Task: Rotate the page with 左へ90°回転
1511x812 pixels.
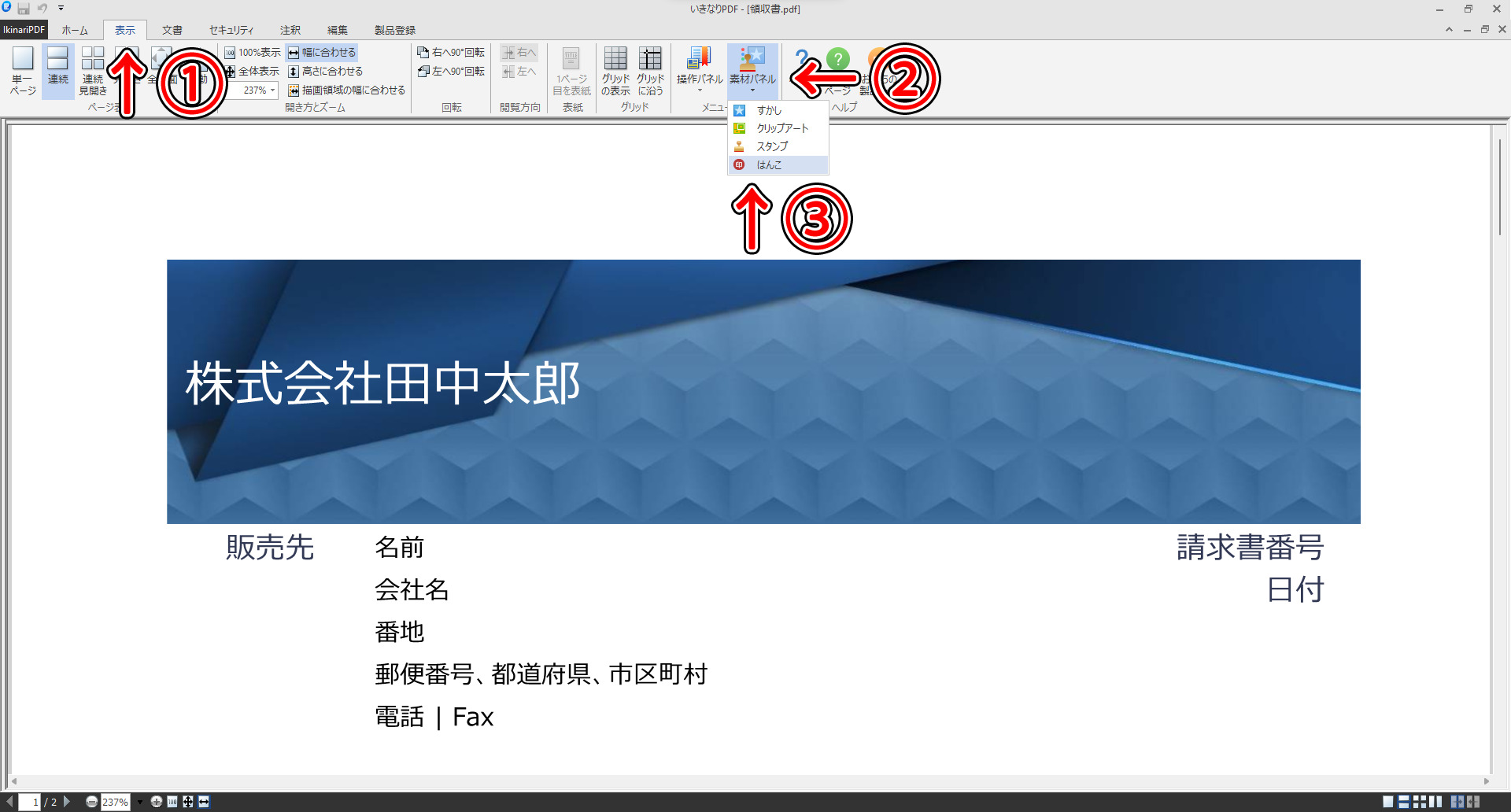Action: point(451,72)
